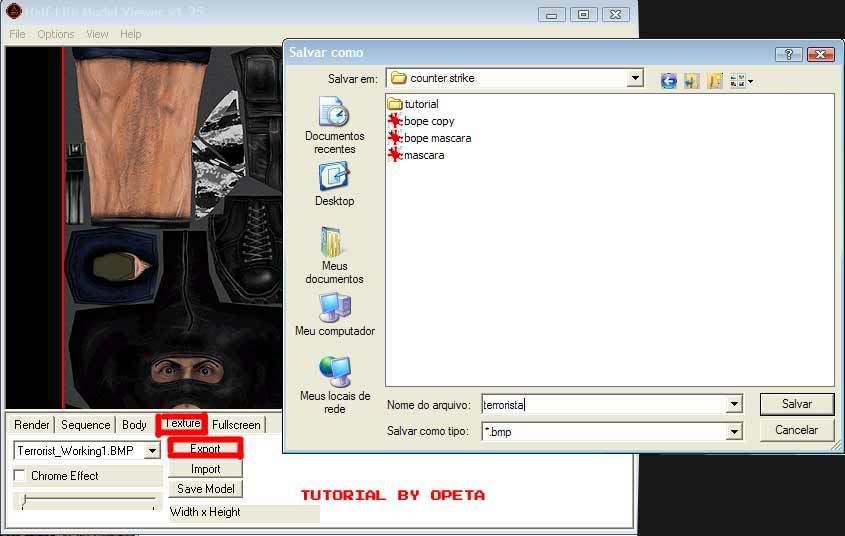Click the help question mark button in dialog
Image resolution: width=845 pixels, height=536 pixels.
[x=788, y=54]
